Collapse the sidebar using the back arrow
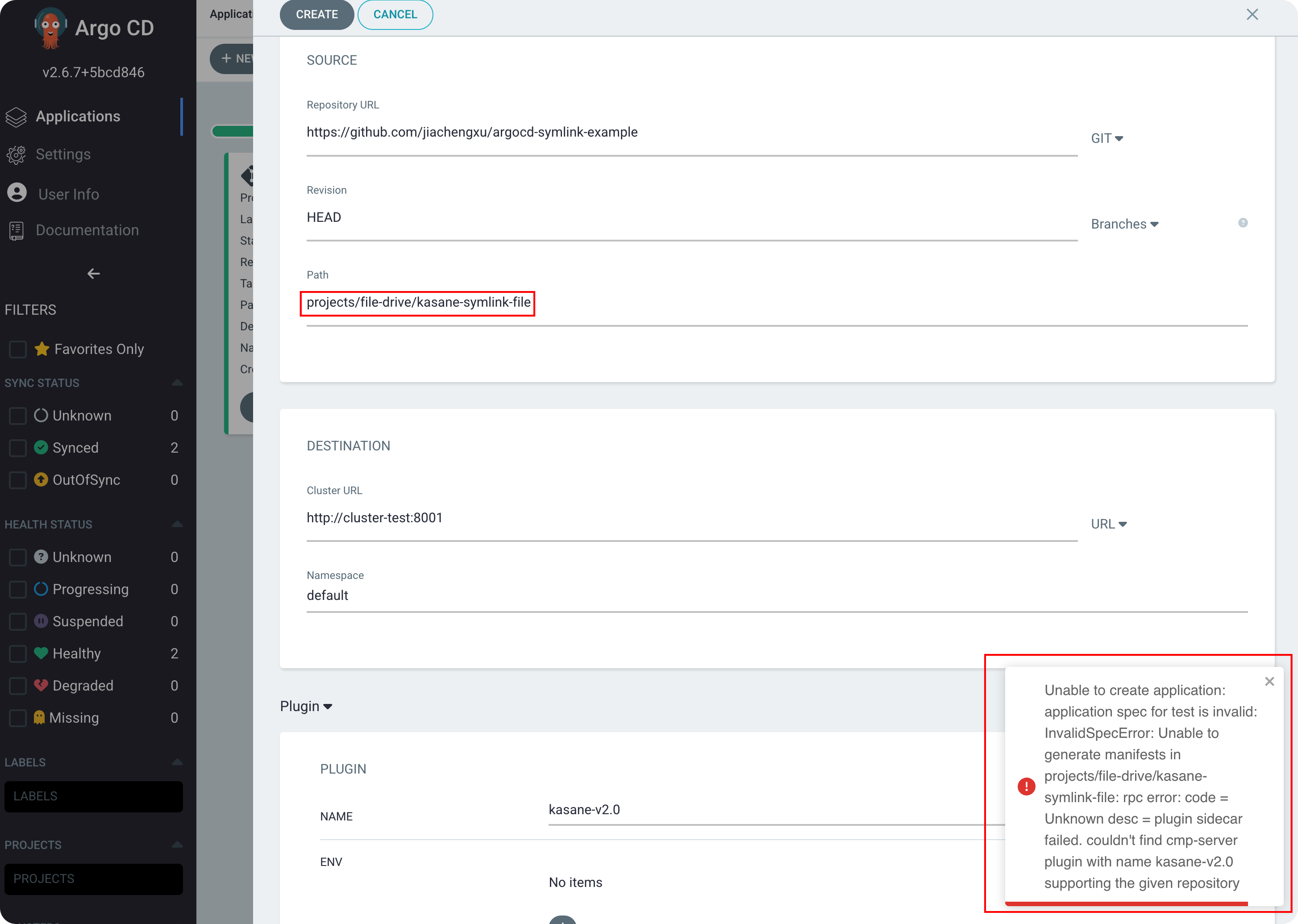This screenshot has height=924, width=1298. coord(93,274)
